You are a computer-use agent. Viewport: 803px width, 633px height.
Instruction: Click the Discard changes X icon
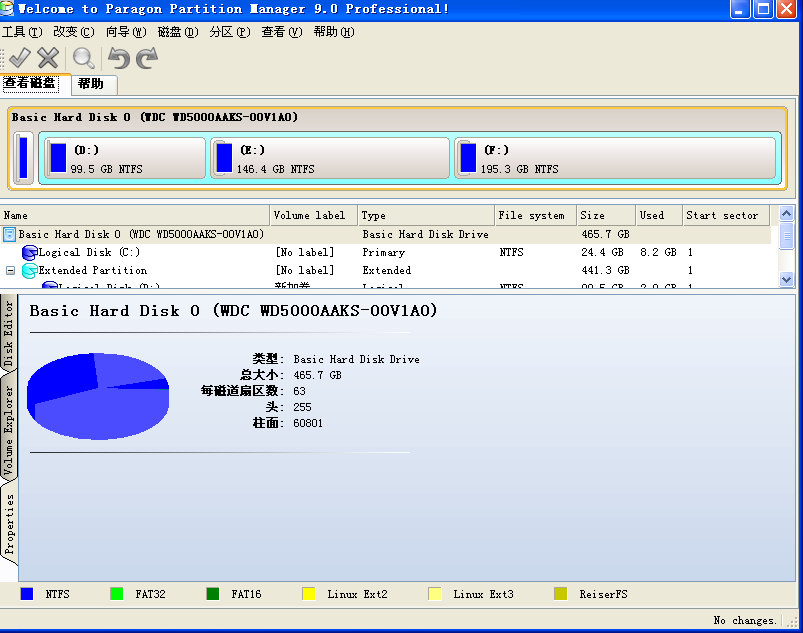pos(48,58)
